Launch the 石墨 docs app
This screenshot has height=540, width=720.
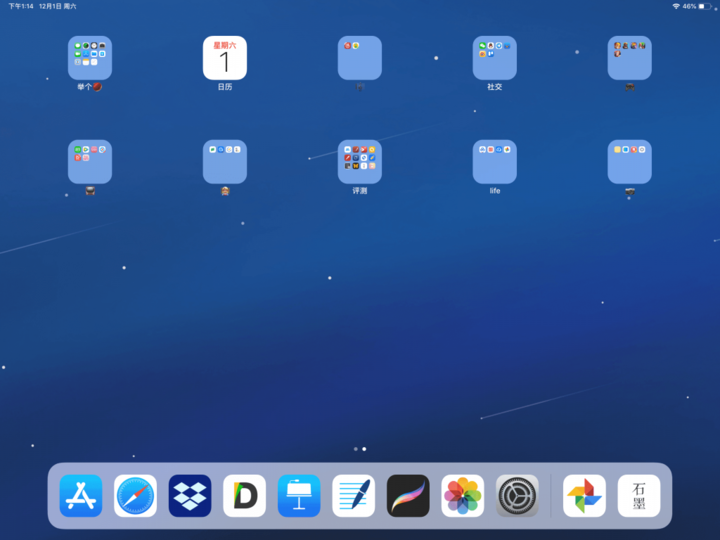[x=639, y=496]
